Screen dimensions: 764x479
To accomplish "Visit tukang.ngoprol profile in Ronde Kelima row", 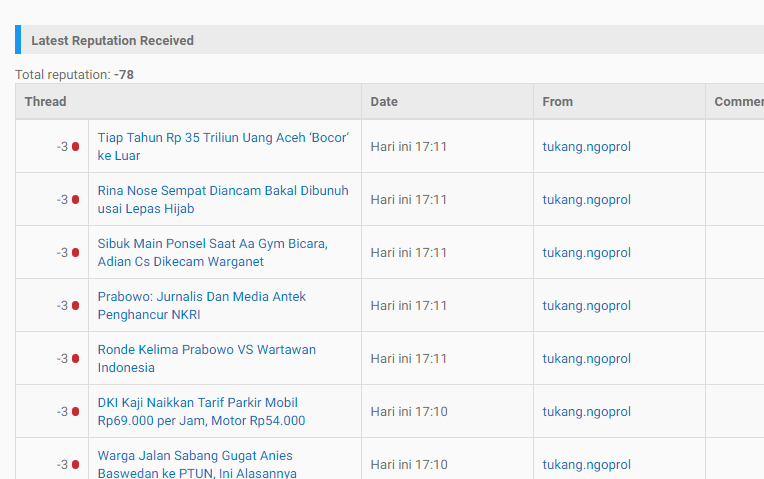I will point(587,359).
